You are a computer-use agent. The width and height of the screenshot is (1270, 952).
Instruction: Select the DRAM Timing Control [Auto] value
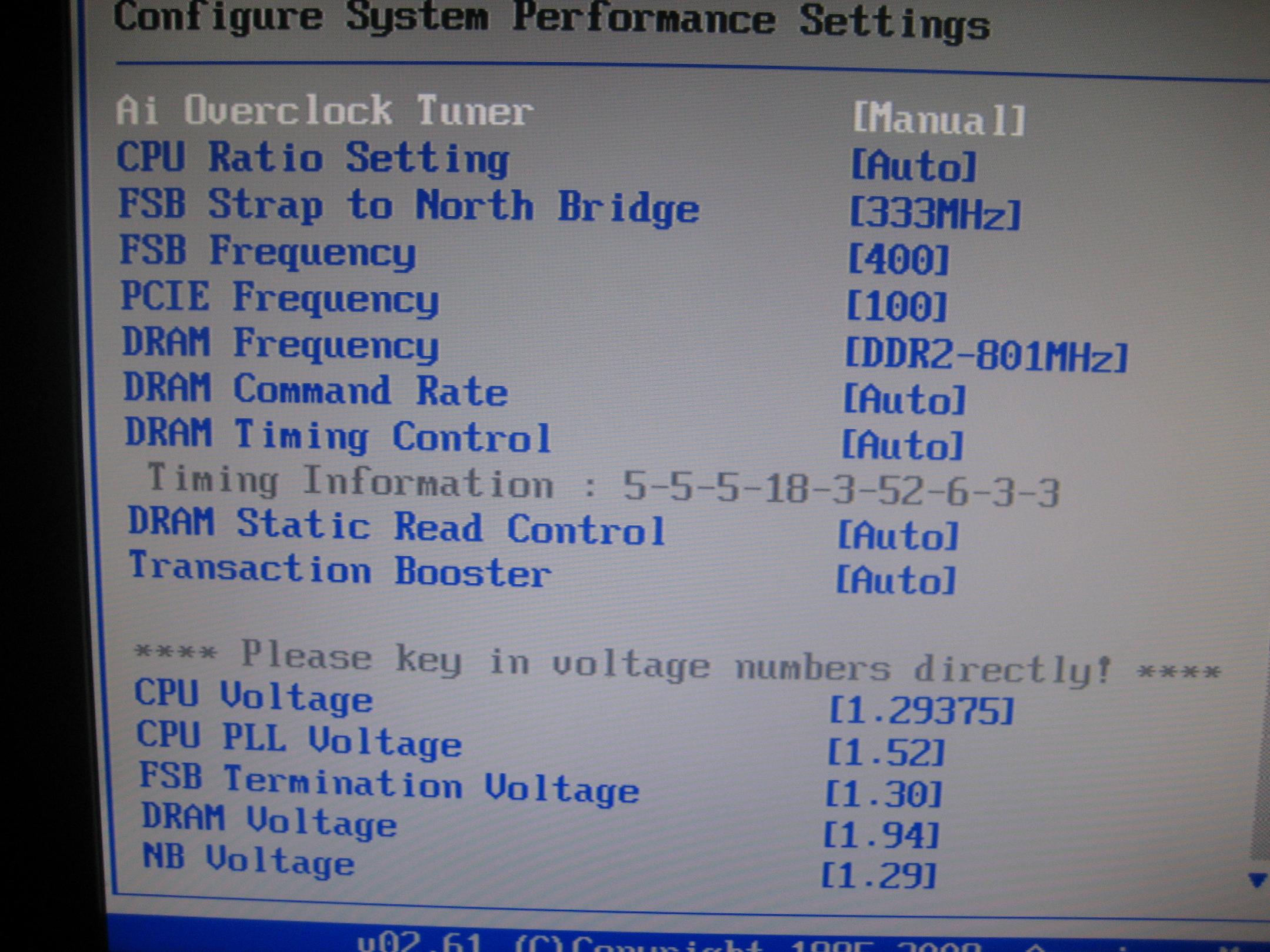click(x=903, y=445)
